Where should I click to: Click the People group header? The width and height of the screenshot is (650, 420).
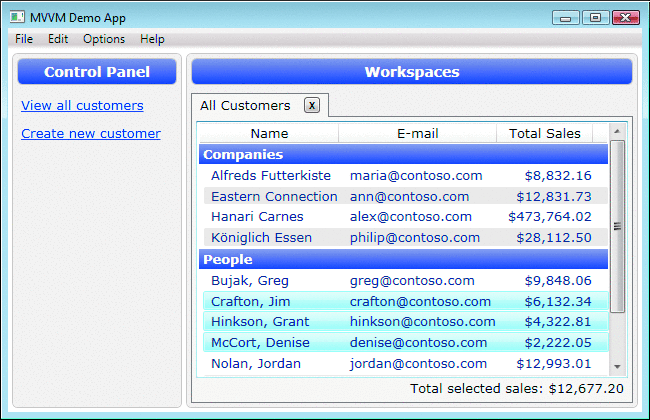[403, 259]
